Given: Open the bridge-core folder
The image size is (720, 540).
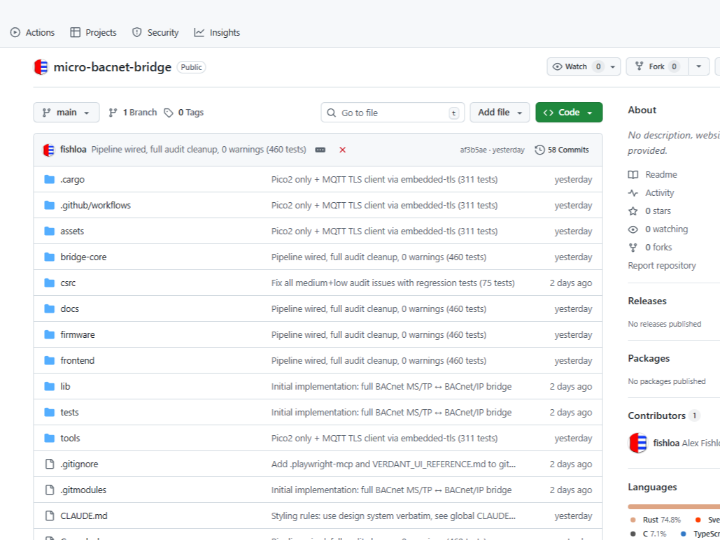Looking at the screenshot, I should [83, 257].
